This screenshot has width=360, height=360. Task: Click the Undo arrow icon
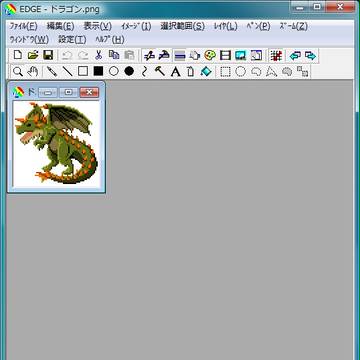pyautogui.click(x=67, y=55)
